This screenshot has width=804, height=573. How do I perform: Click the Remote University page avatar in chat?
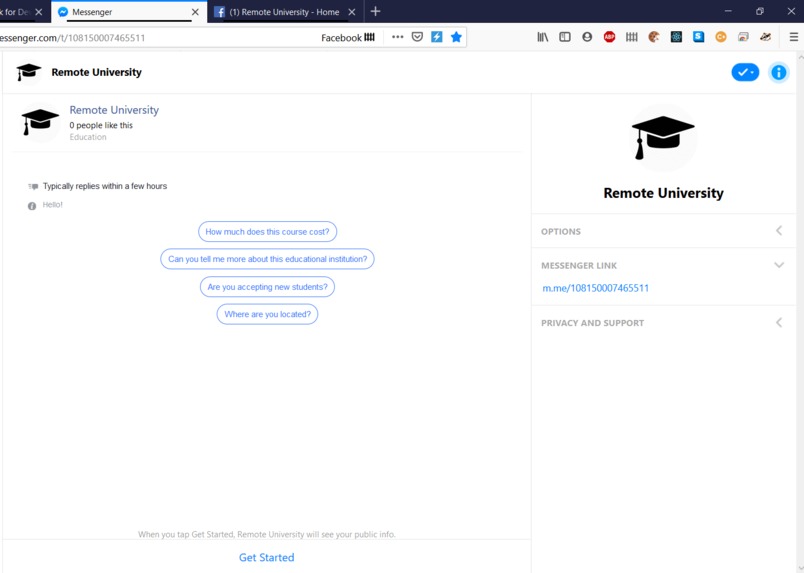(39, 122)
